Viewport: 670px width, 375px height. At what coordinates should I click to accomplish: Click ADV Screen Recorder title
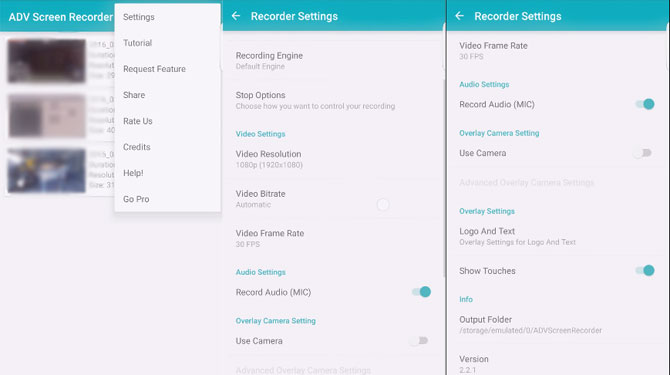point(61,17)
